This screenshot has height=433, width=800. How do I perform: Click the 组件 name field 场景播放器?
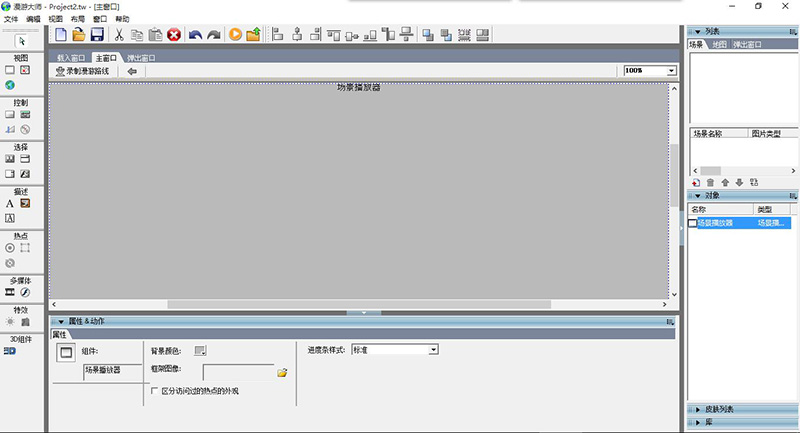[x=112, y=371]
